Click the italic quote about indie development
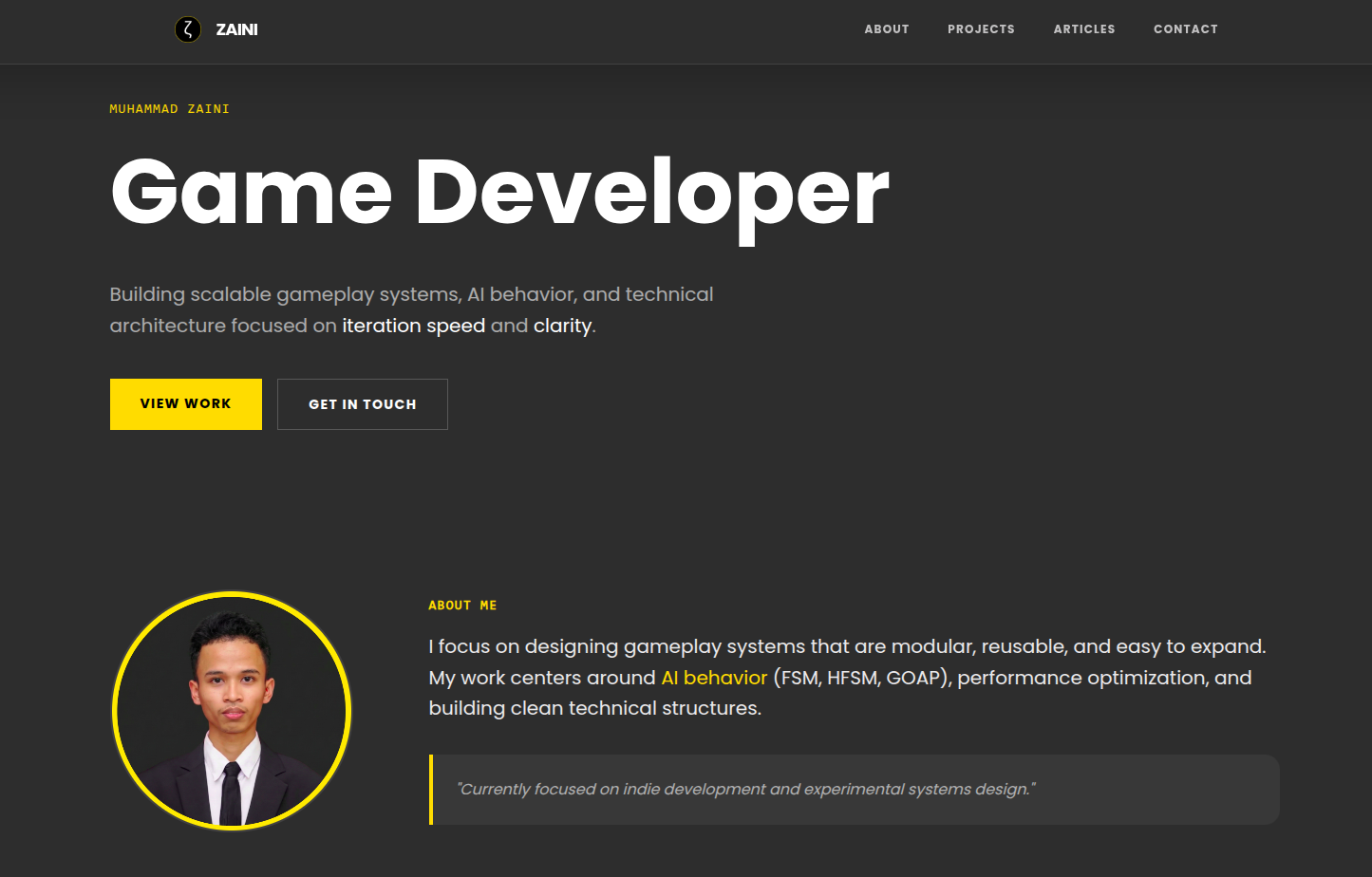Image resolution: width=1372 pixels, height=877 pixels. pos(746,790)
